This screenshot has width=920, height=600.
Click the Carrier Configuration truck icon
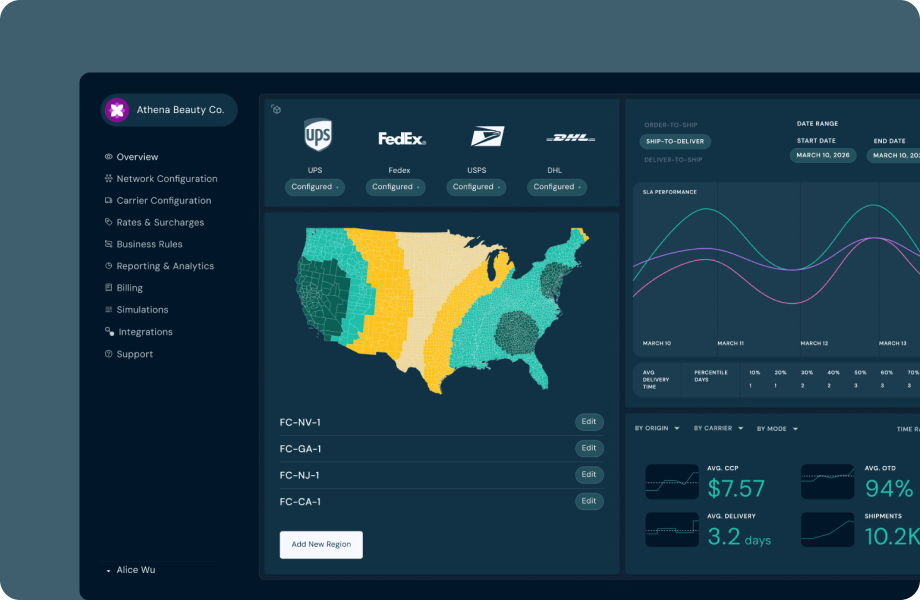click(x=109, y=200)
